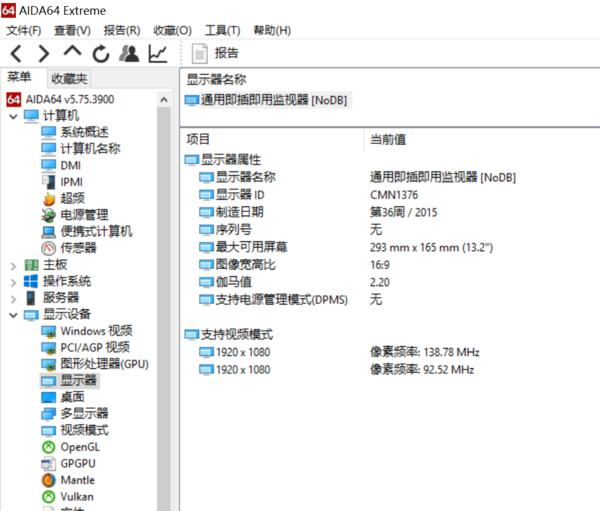The width and height of the screenshot is (600, 511).
Task: Select the 伽马值 row
Action: coord(226,282)
